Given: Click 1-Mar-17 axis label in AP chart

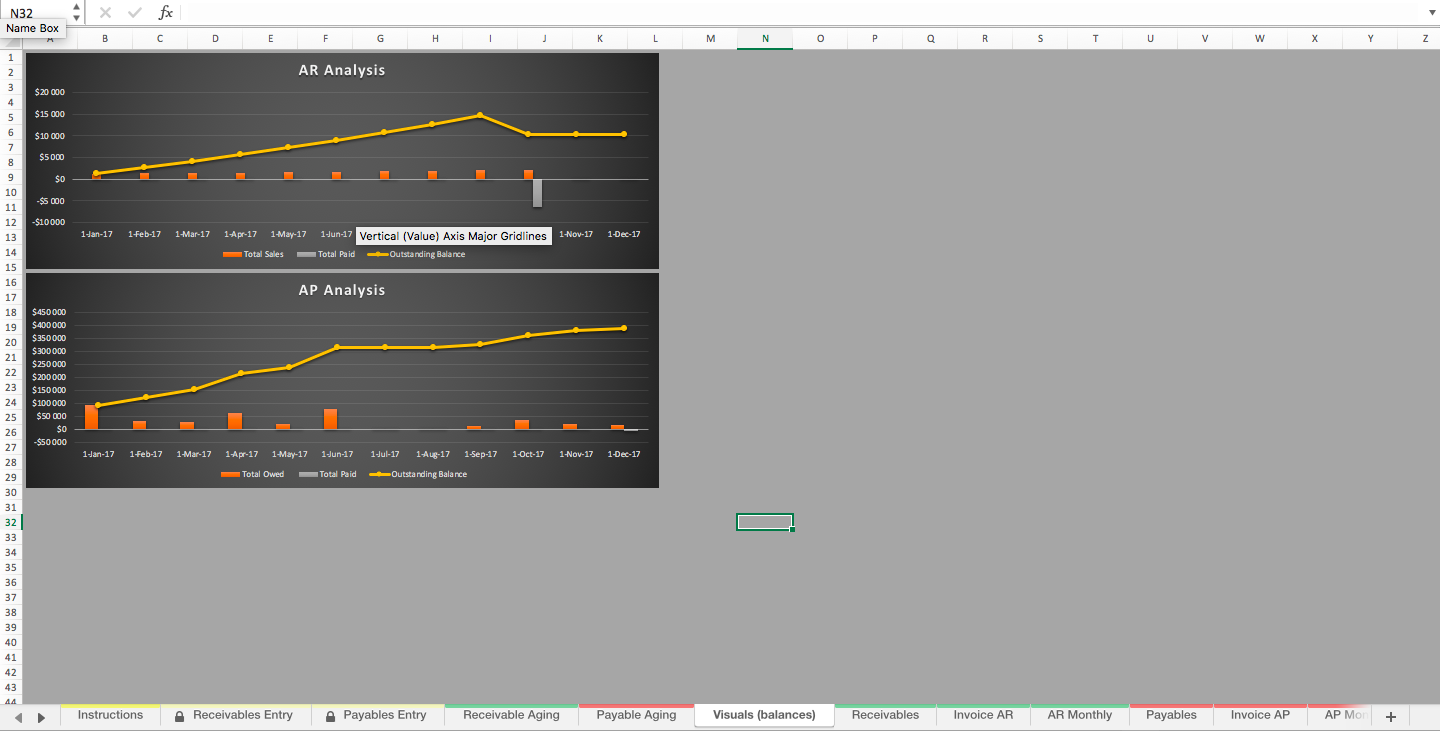Looking at the screenshot, I should pos(194,454).
